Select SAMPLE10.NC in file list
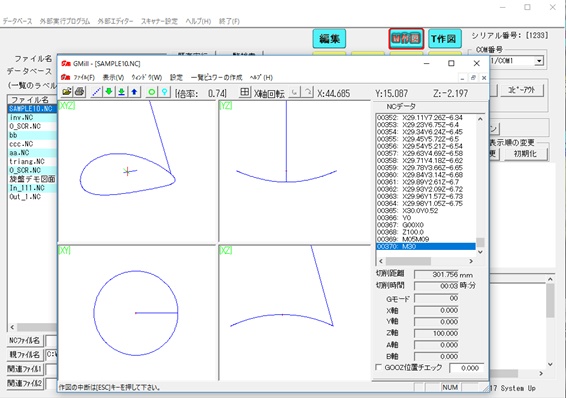The height and width of the screenshot is (398, 567). (32, 108)
